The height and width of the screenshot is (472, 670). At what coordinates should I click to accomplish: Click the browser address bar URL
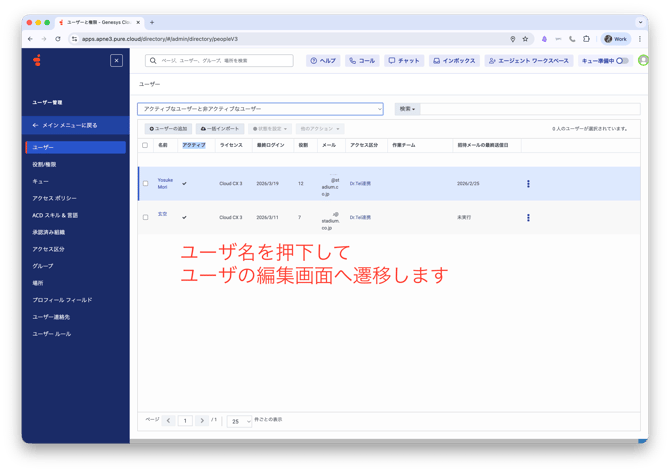click(x=160, y=39)
